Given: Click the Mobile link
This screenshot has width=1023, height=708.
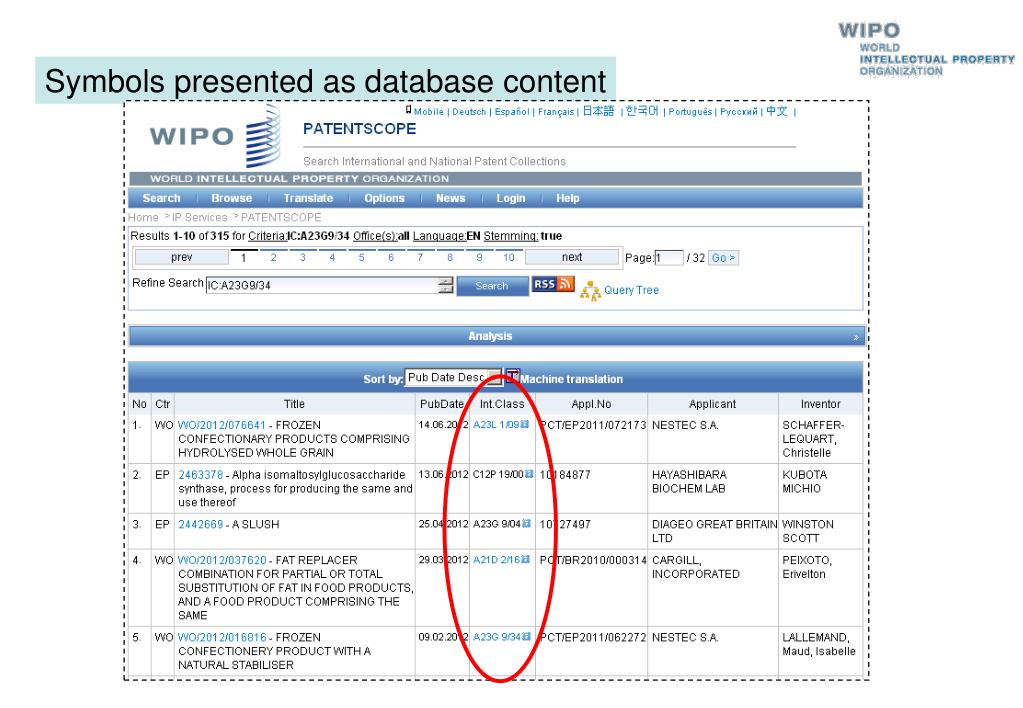Looking at the screenshot, I should pyautogui.click(x=429, y=112).
